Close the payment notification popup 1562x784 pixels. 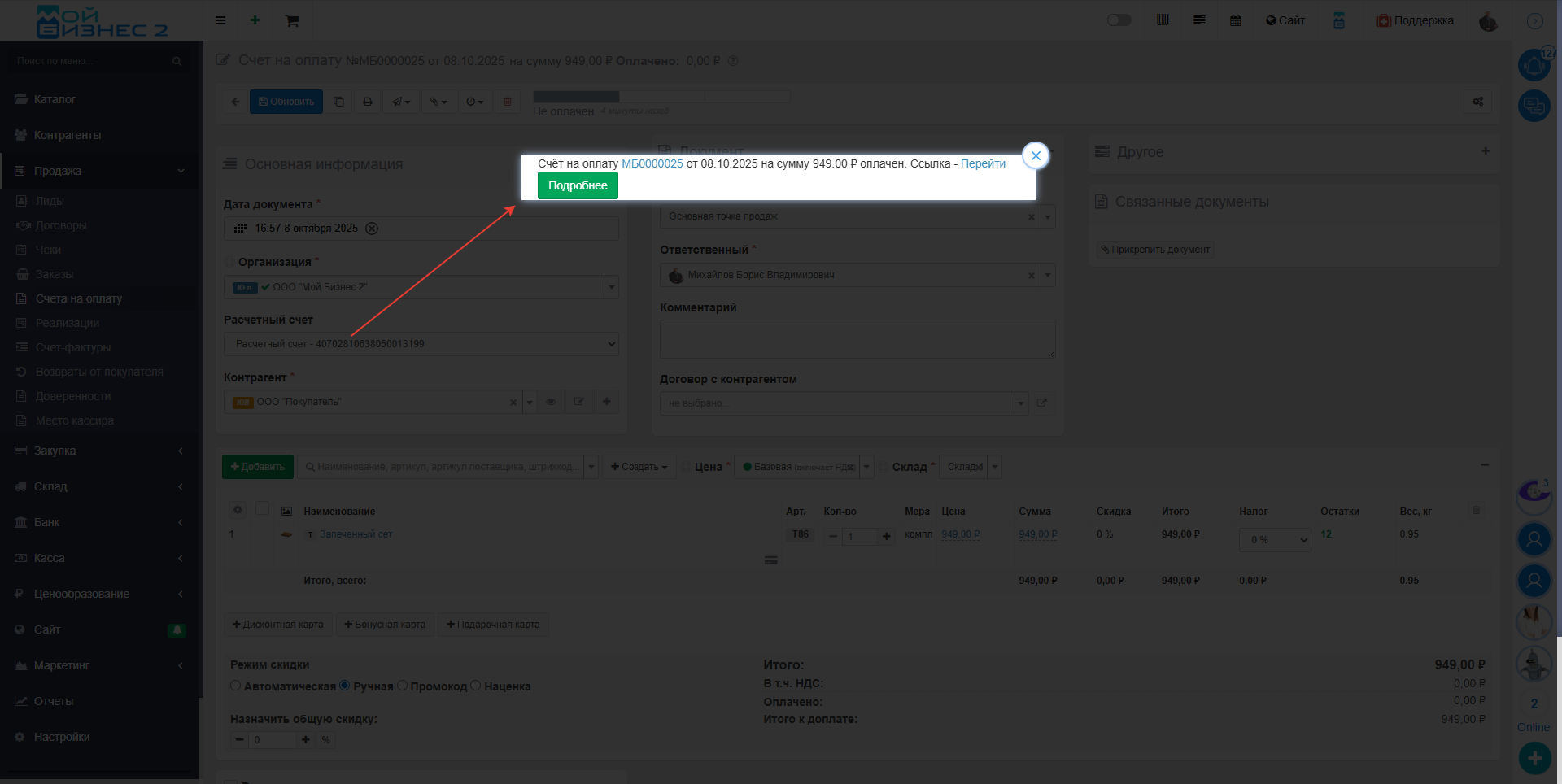click(1035, 155)
